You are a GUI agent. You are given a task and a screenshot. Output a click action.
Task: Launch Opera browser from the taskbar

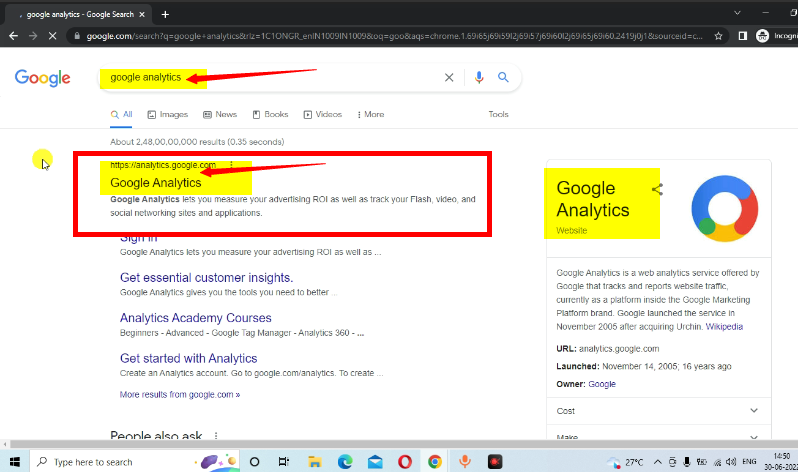(x=405, y=462)
